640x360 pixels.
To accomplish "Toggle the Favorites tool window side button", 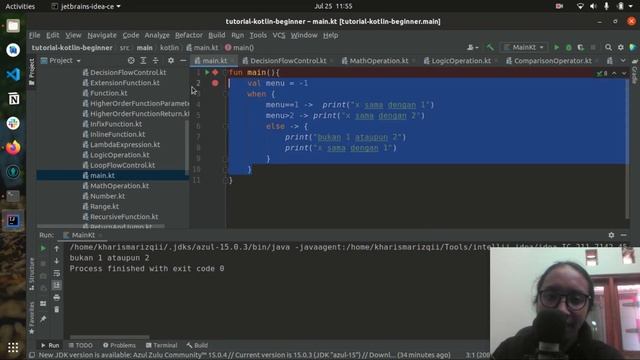I will [x=32, y=318].
